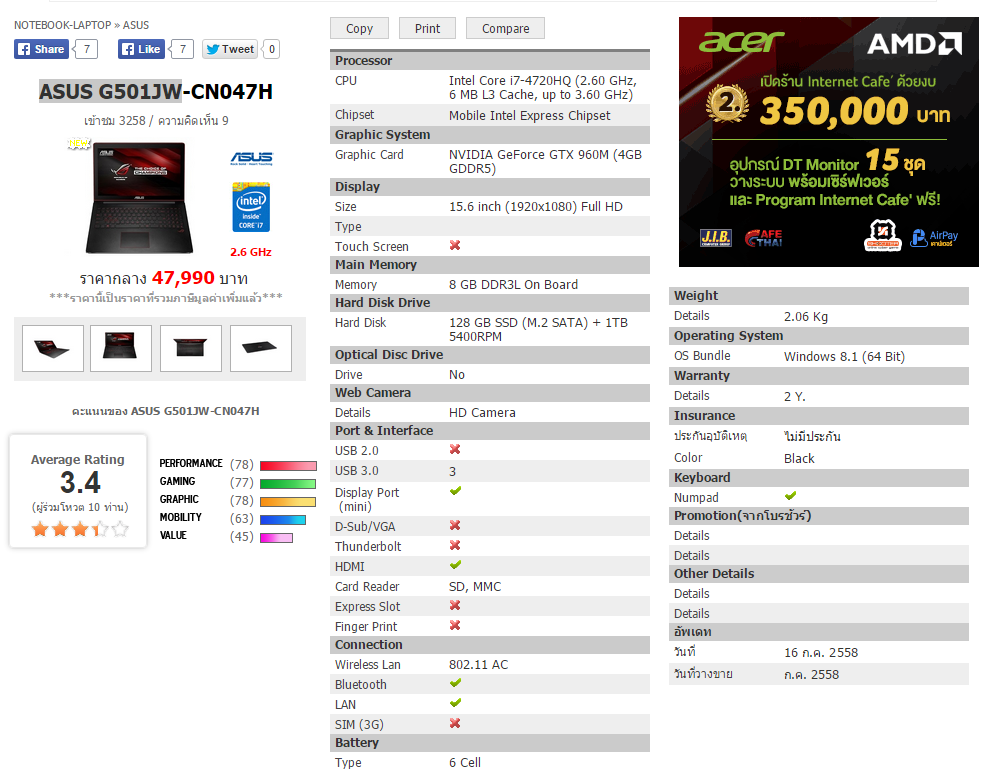Click the SIM (3G) red cross icon
This screenshot has width=985, height=783.
[455, 723]
